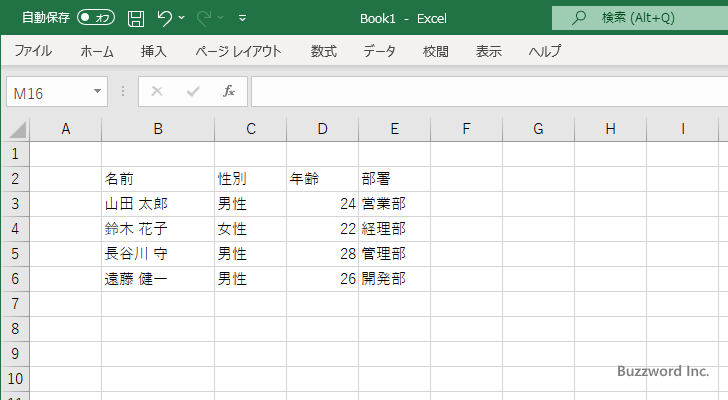Select row 4 header
728x400 pixels.
[15, 229]
